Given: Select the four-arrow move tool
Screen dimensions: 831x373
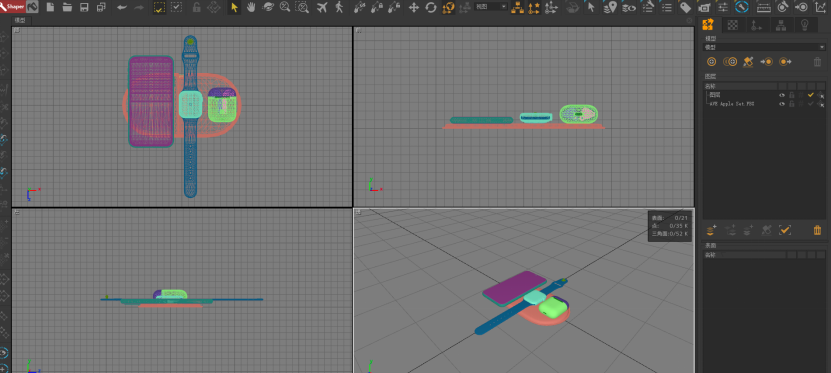Looking at the screenshot, I should (414, 7).
